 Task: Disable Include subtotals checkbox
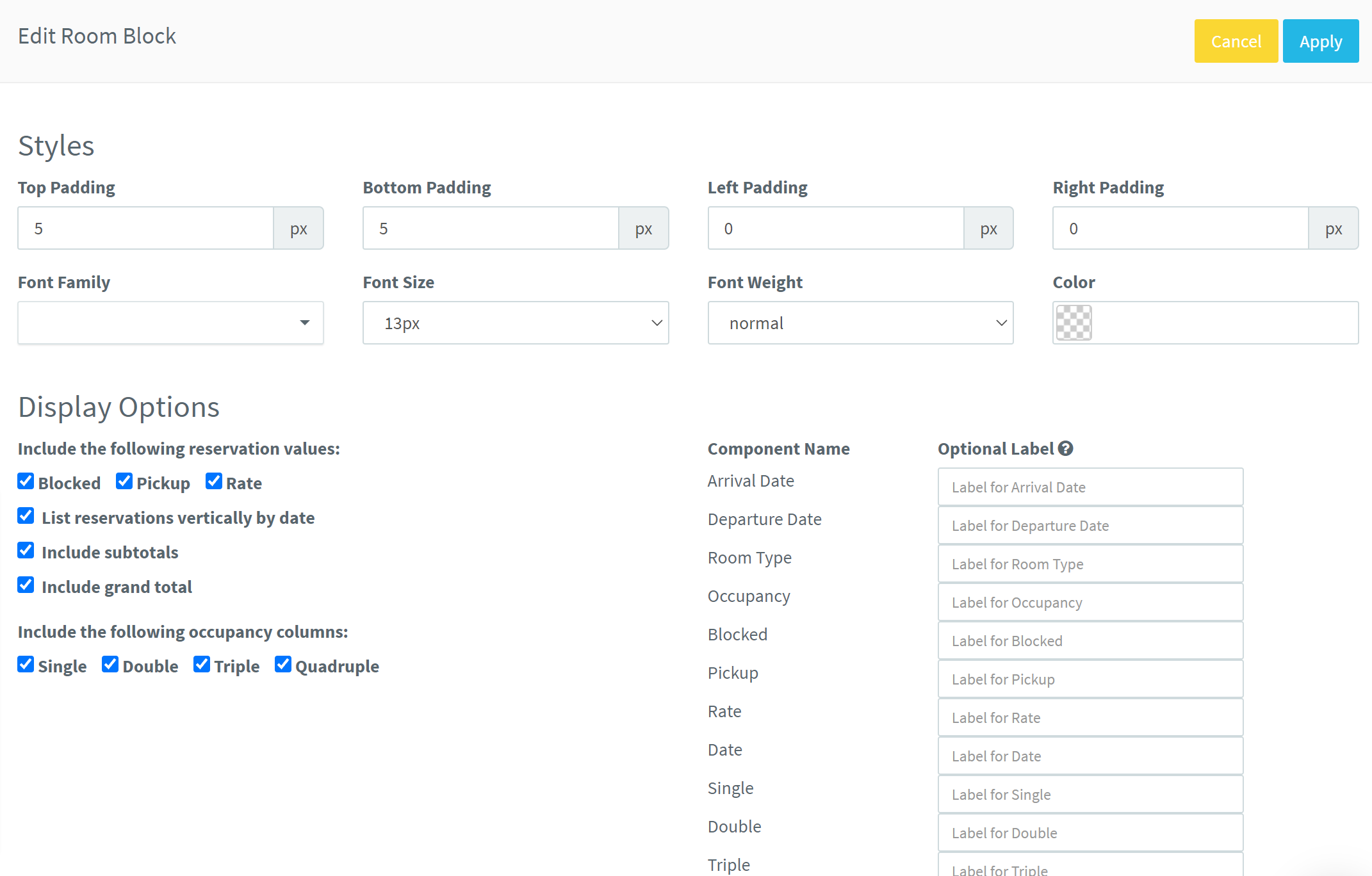[x=26, y=550]
